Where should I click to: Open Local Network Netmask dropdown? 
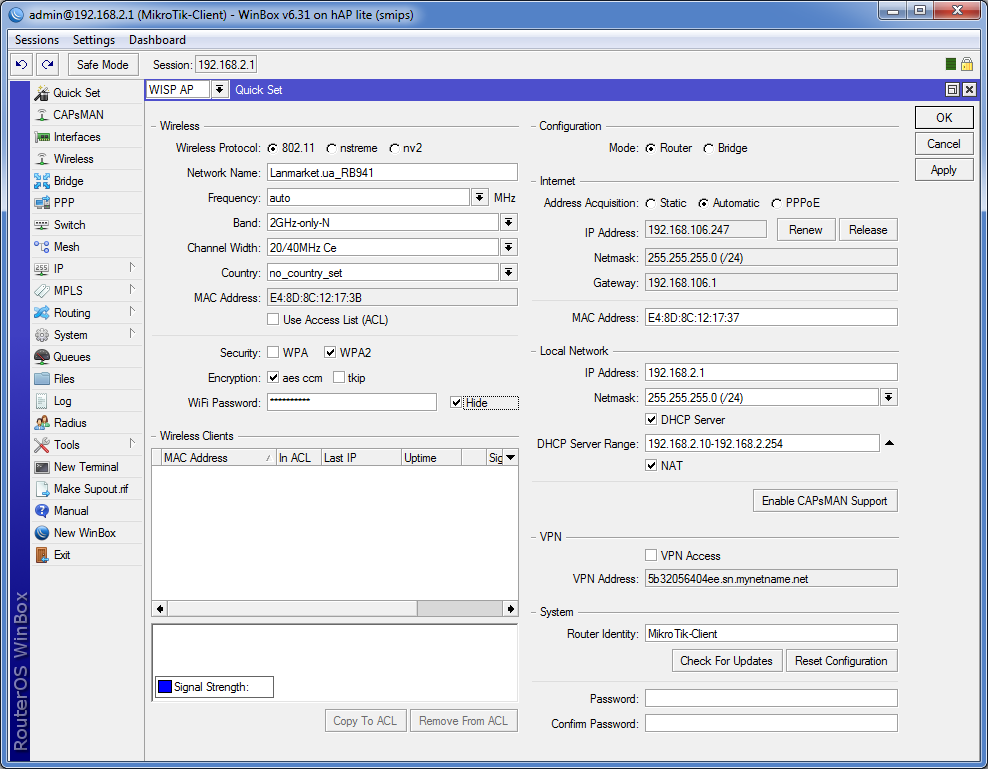(888, 397)
